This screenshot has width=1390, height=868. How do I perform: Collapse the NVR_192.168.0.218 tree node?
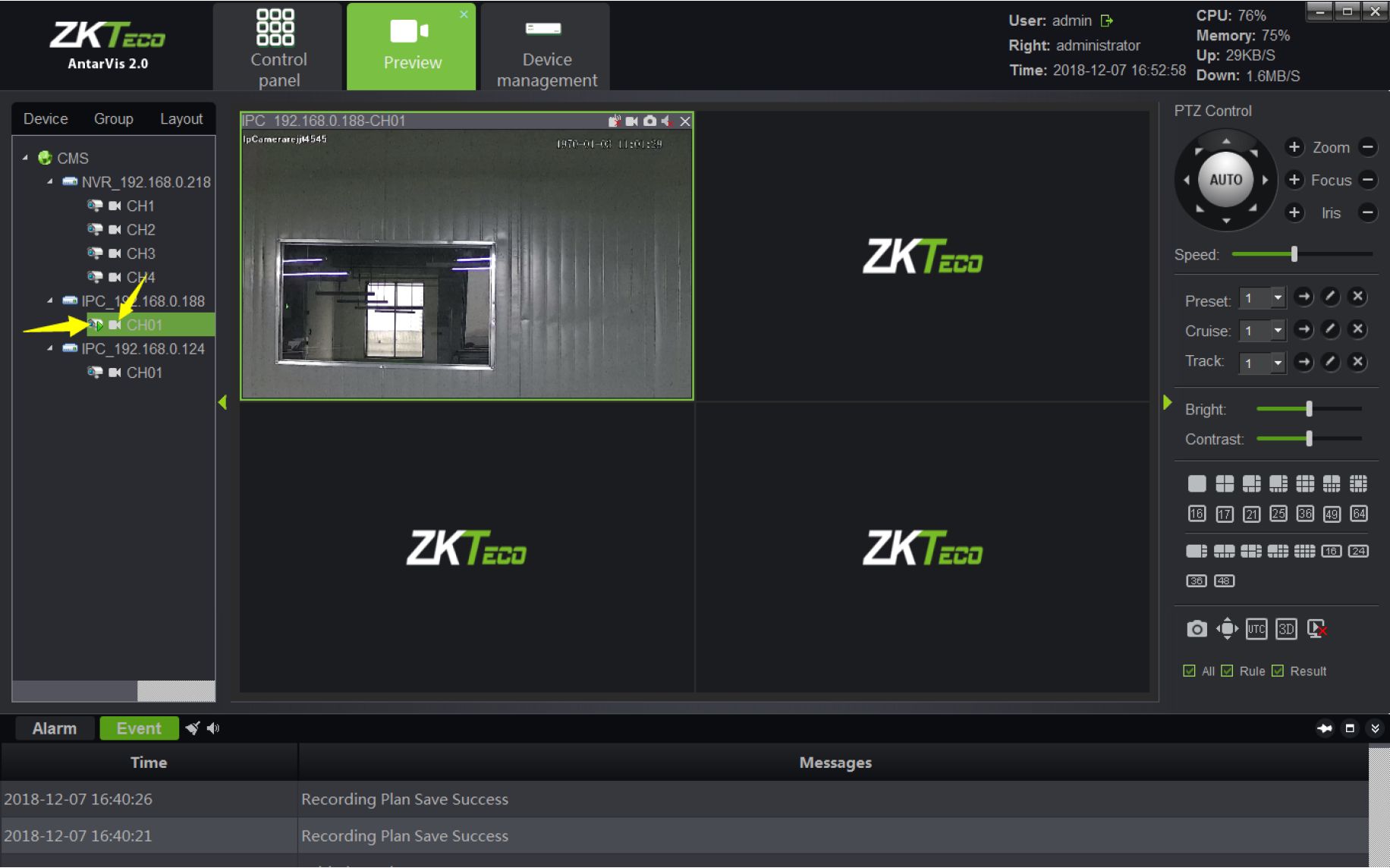click(50, 182)
